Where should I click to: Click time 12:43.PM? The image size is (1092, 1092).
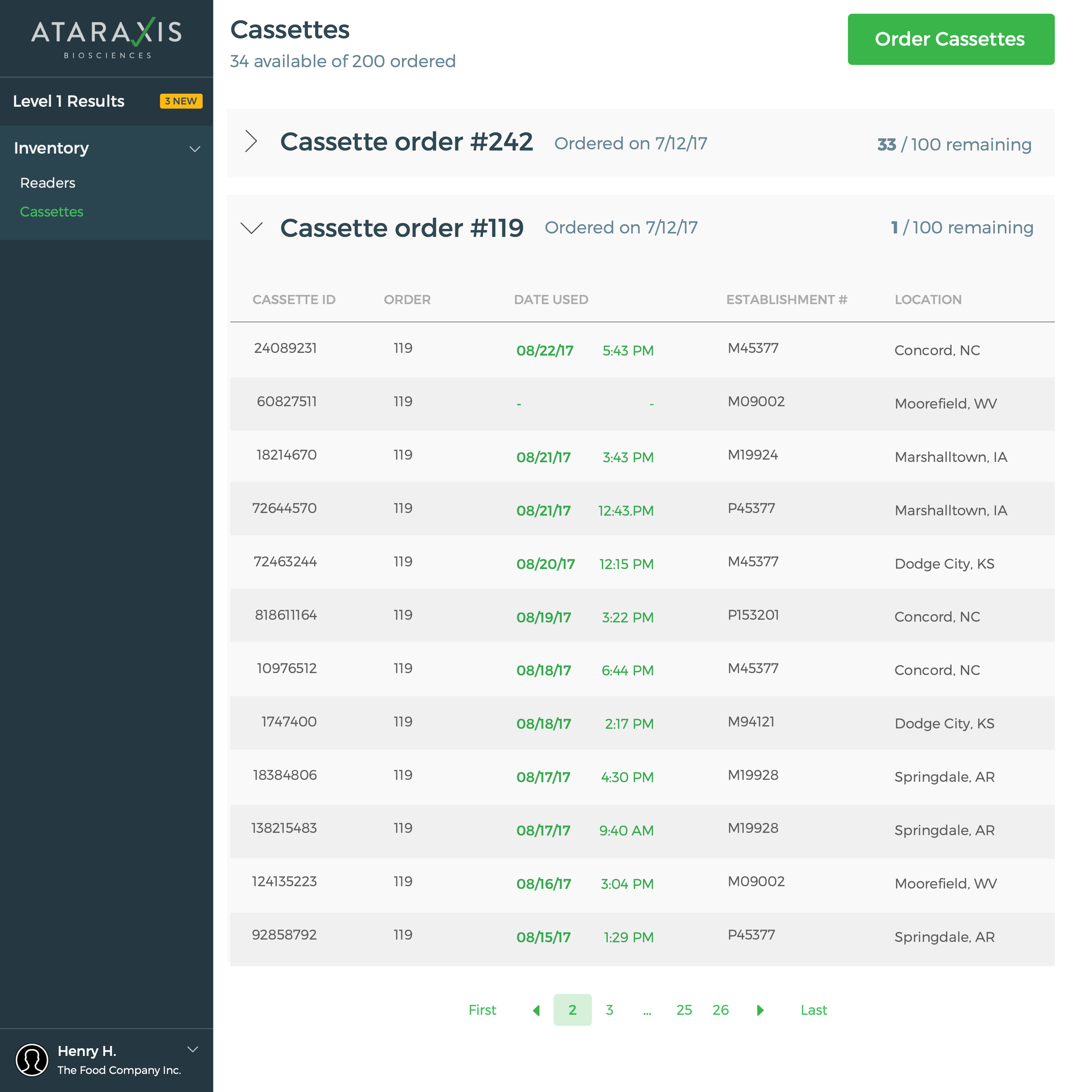[626, 511]
